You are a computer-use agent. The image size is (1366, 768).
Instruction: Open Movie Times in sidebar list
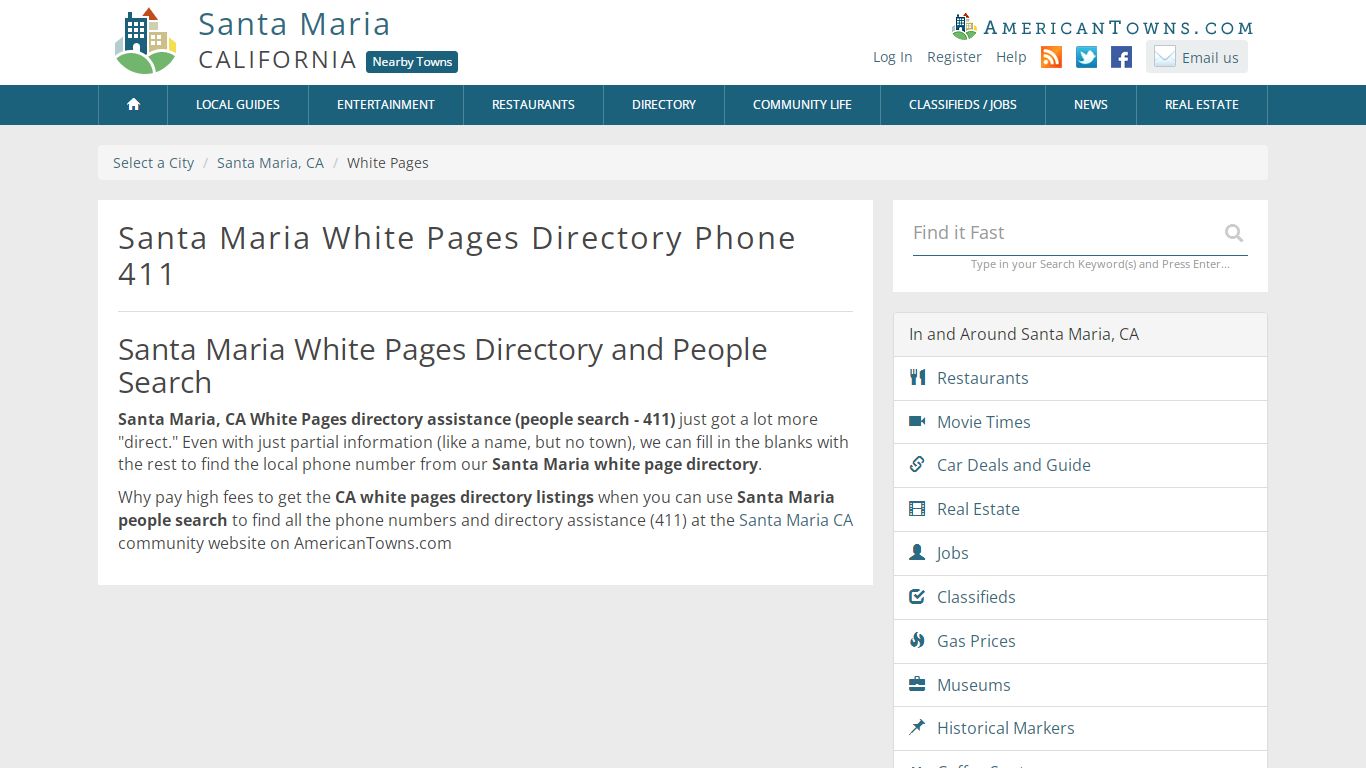pos(1080,422)
